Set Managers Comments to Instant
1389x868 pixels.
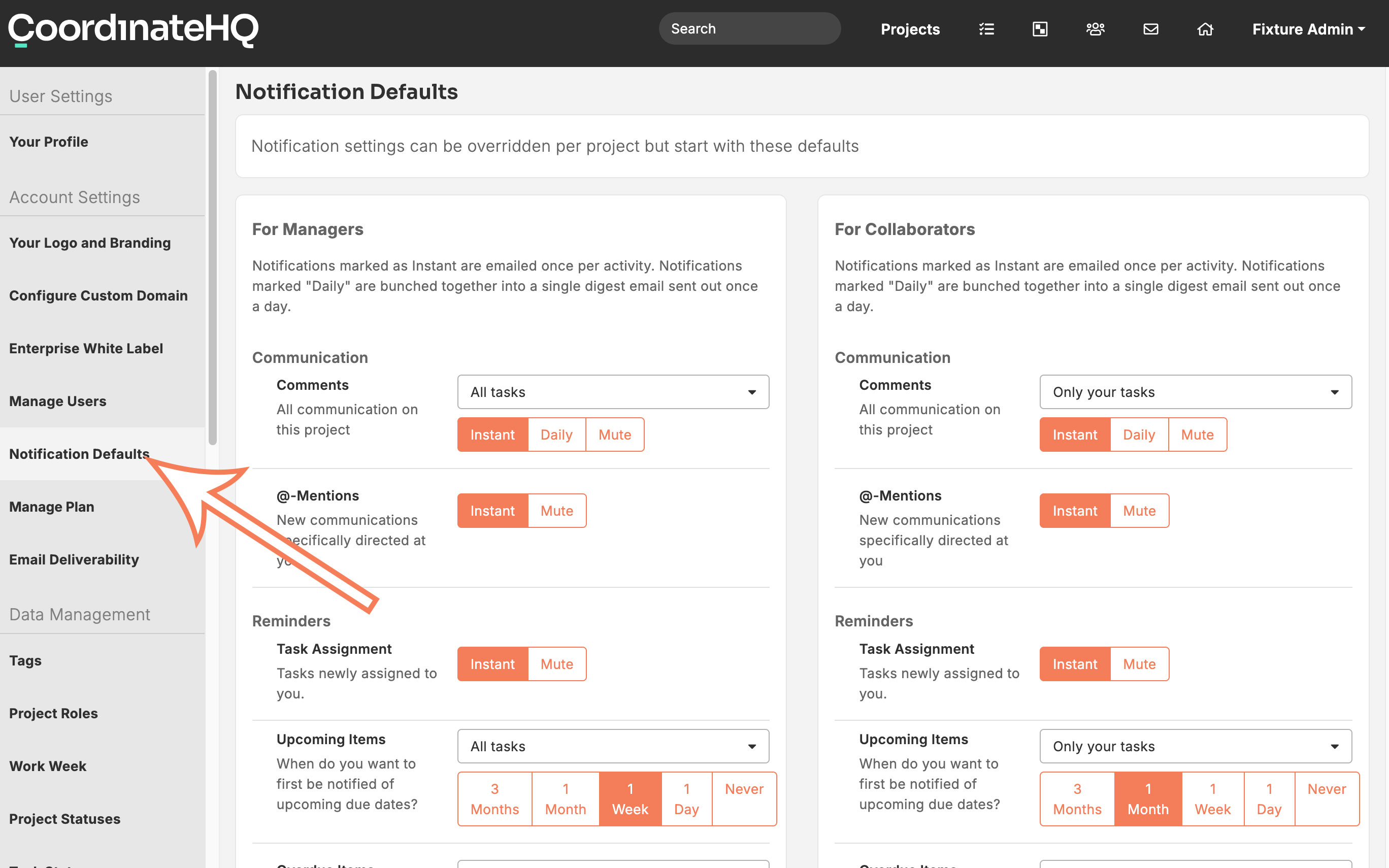[x=492, y=435]
